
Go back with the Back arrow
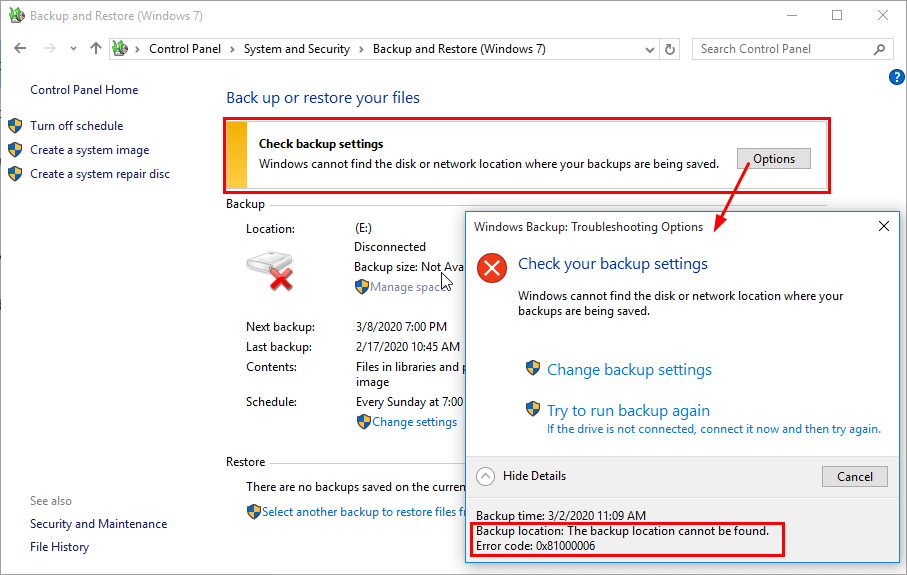pyautogui.click(x=20, y=49)
